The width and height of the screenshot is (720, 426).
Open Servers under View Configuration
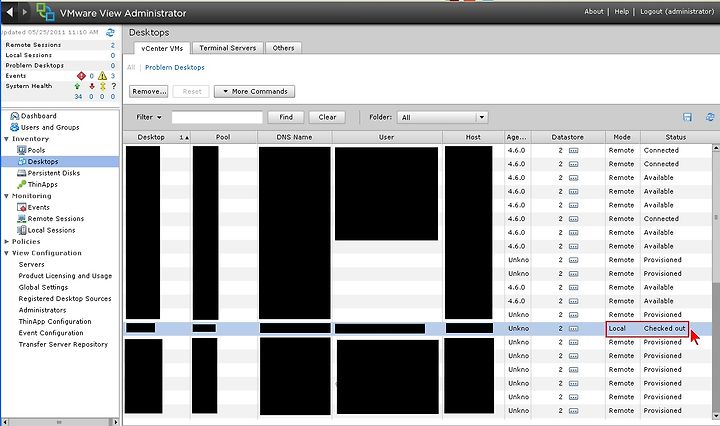click(x=32, y=264)
